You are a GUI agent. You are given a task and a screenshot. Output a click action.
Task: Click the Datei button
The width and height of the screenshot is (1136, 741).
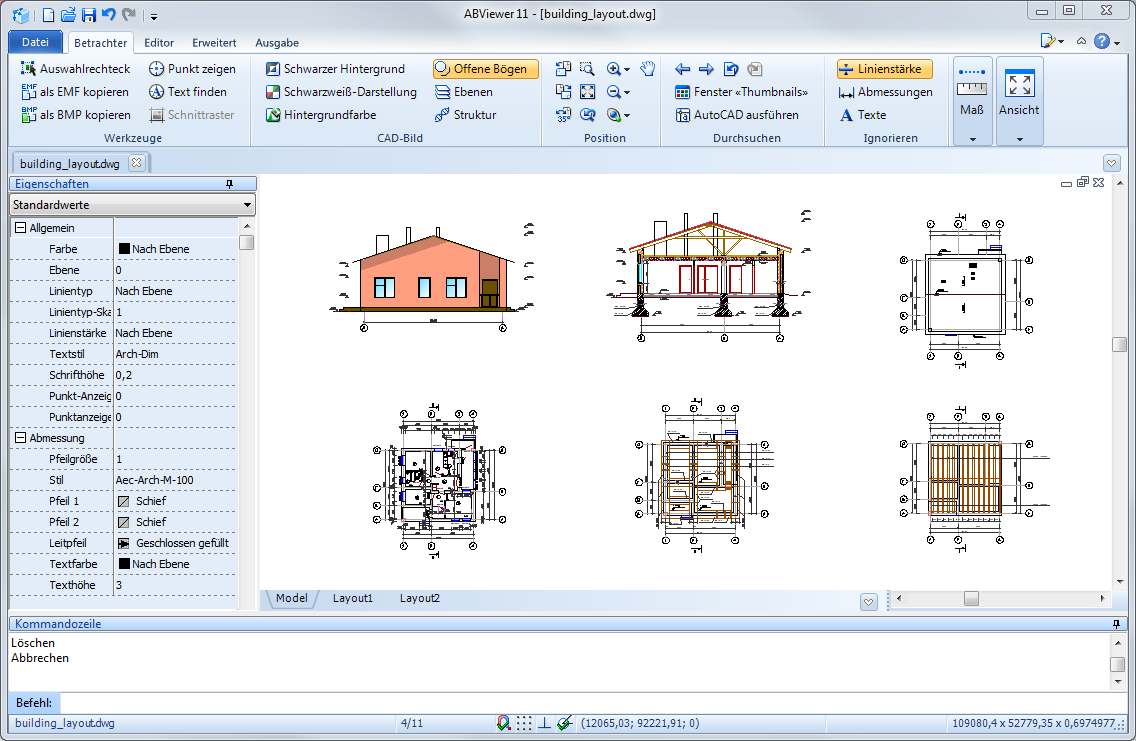35,42
